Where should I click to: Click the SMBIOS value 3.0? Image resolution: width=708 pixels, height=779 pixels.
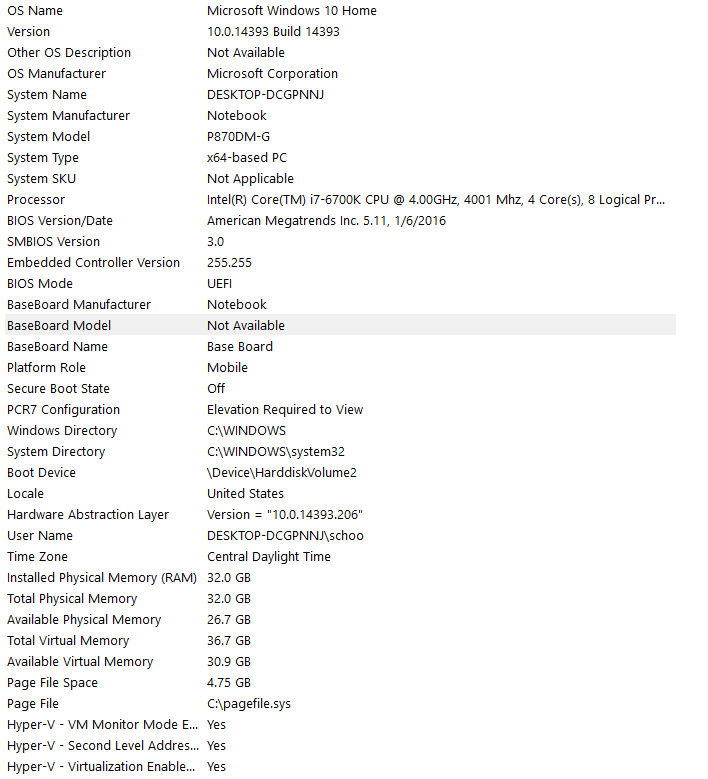pos(216,241)
